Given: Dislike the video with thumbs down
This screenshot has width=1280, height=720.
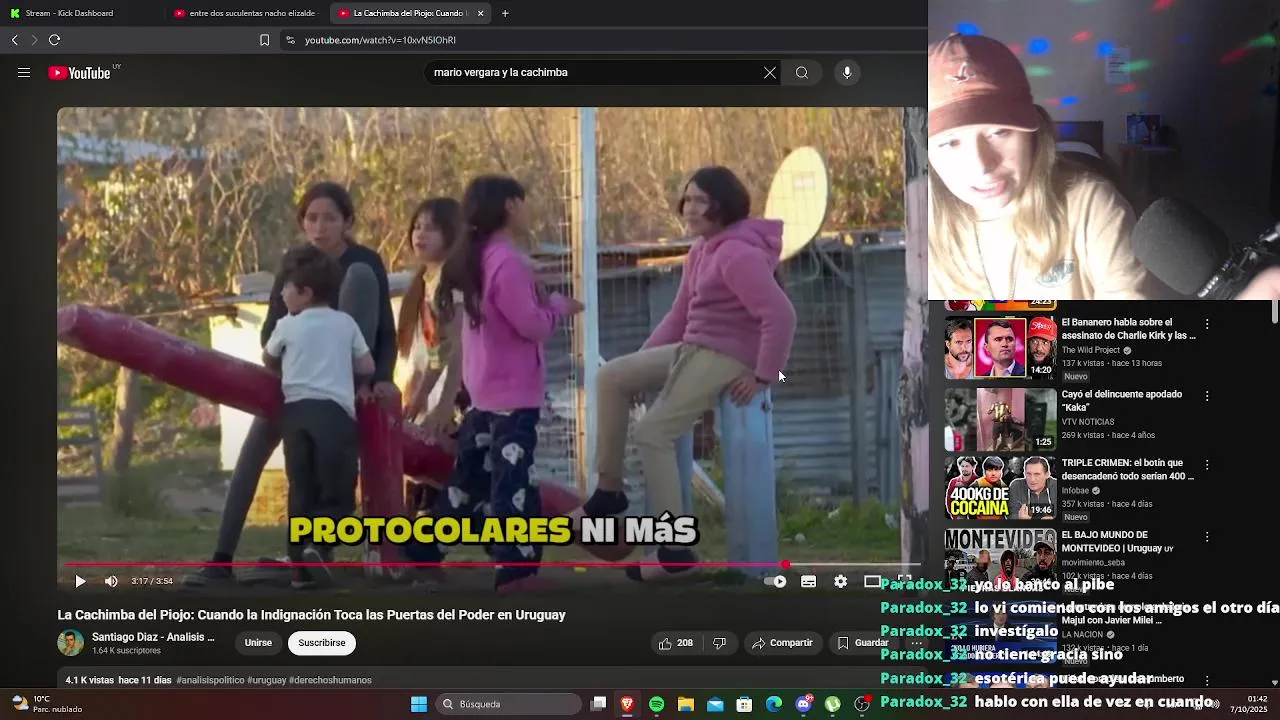Looking at the screenshot, I should click(719, 643).
